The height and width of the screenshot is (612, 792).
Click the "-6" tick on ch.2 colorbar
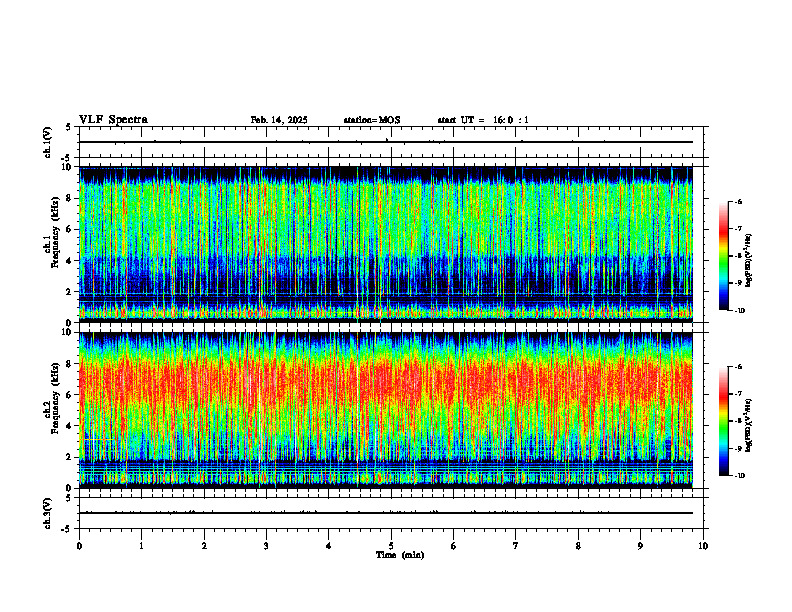point(739,367)
